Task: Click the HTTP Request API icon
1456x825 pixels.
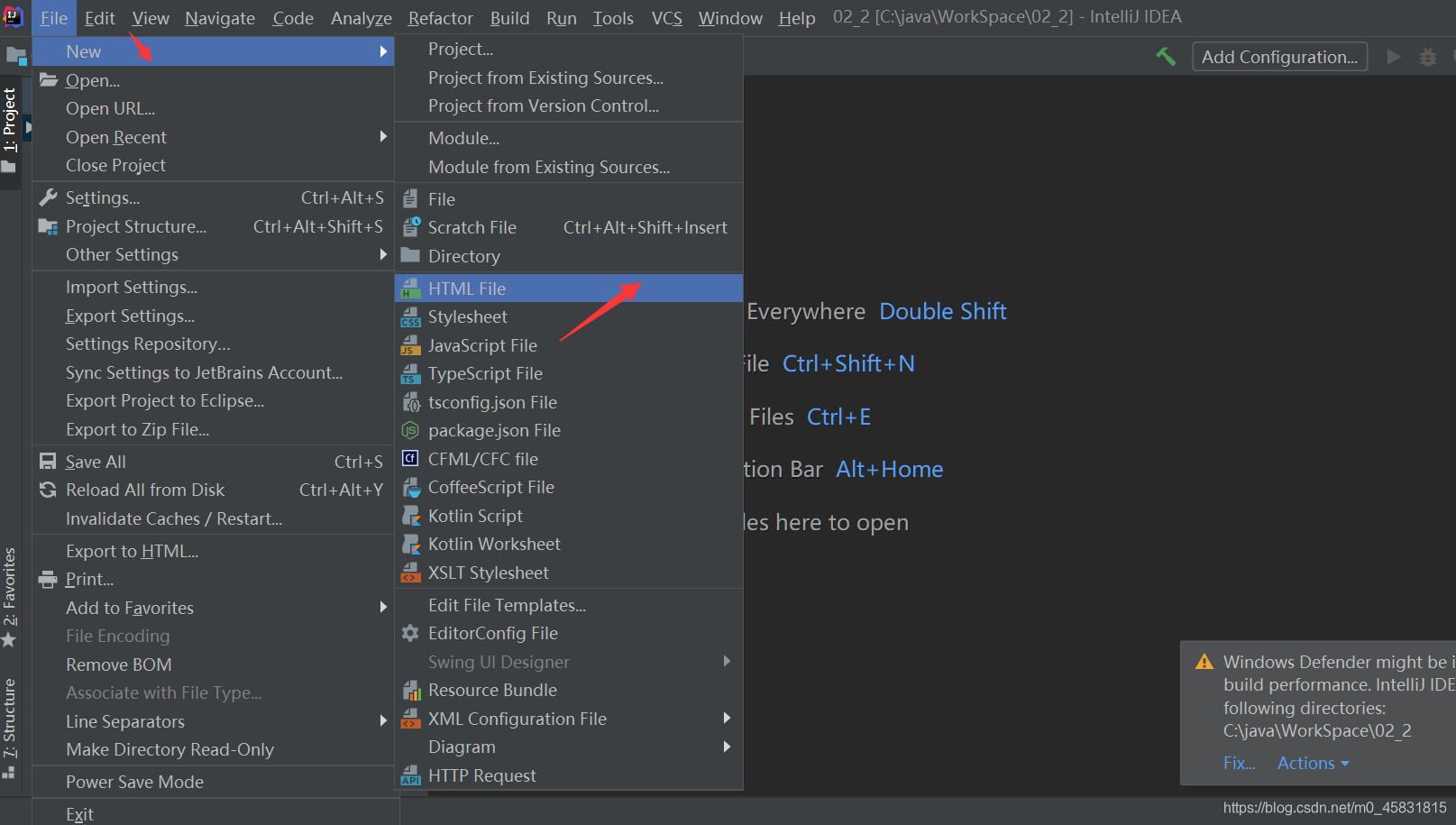Action: coord(411,775)
